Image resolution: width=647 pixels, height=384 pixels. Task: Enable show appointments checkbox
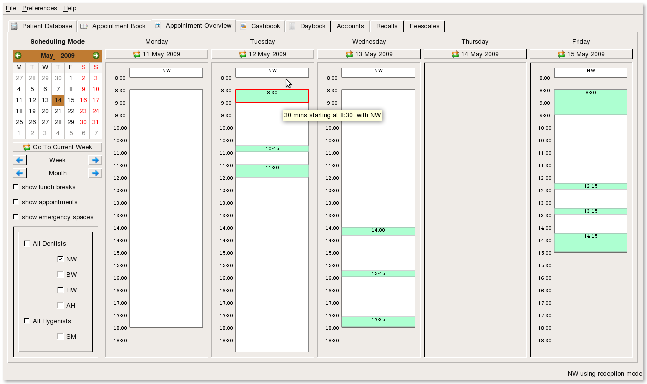coord(45,202)
